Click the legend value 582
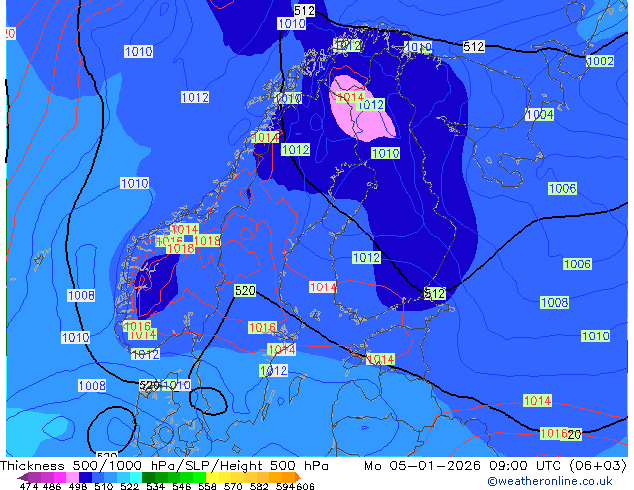The image size is (634, 490). pyautogui.click(x=259, y=486)
